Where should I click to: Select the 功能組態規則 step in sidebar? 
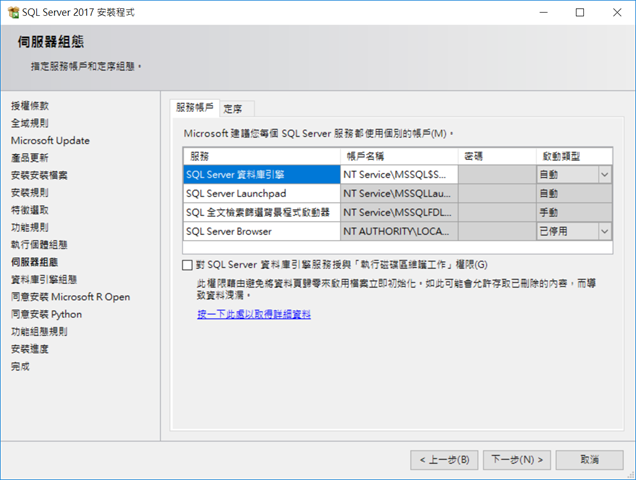tap(39, 331)
